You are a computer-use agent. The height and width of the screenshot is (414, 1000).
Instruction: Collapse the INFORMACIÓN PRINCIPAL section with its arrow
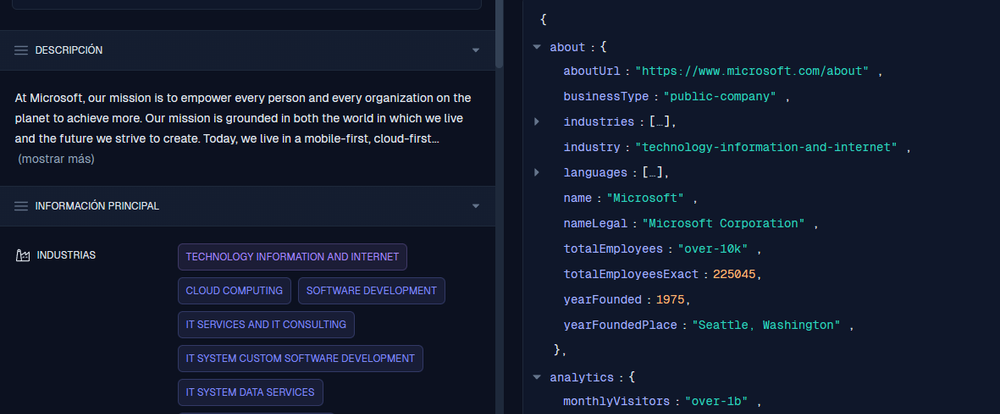[475, 206]
